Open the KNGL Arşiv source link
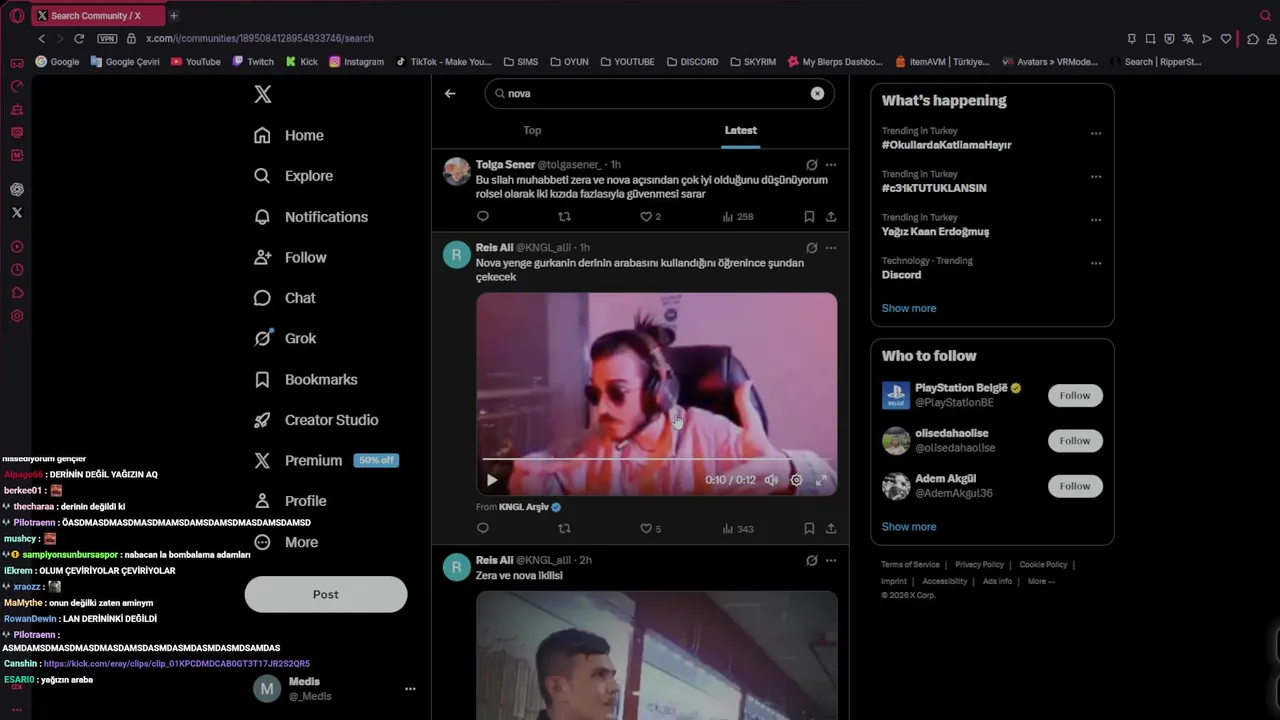The width and height of the screenshot is (1280, 720). (x=530, y=507)
